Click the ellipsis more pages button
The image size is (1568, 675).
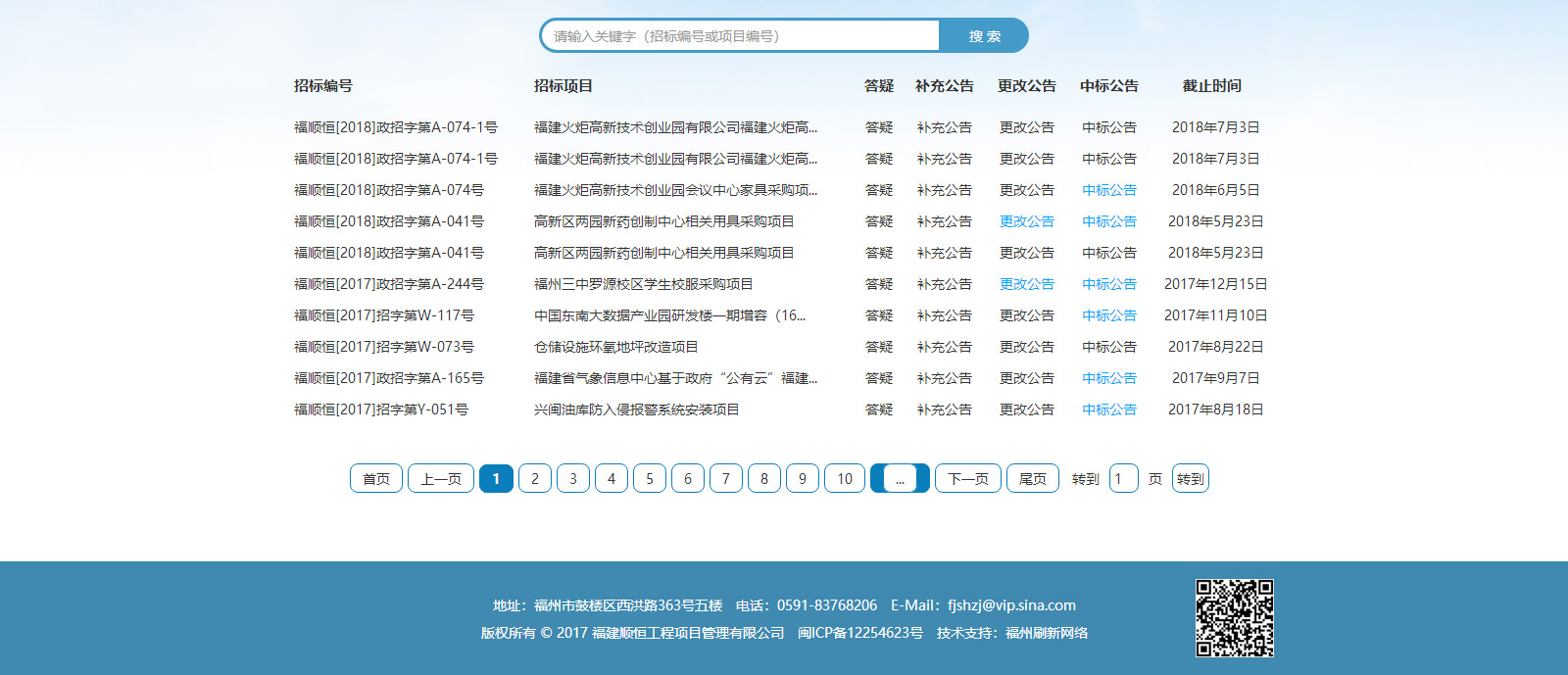point(900,478)
